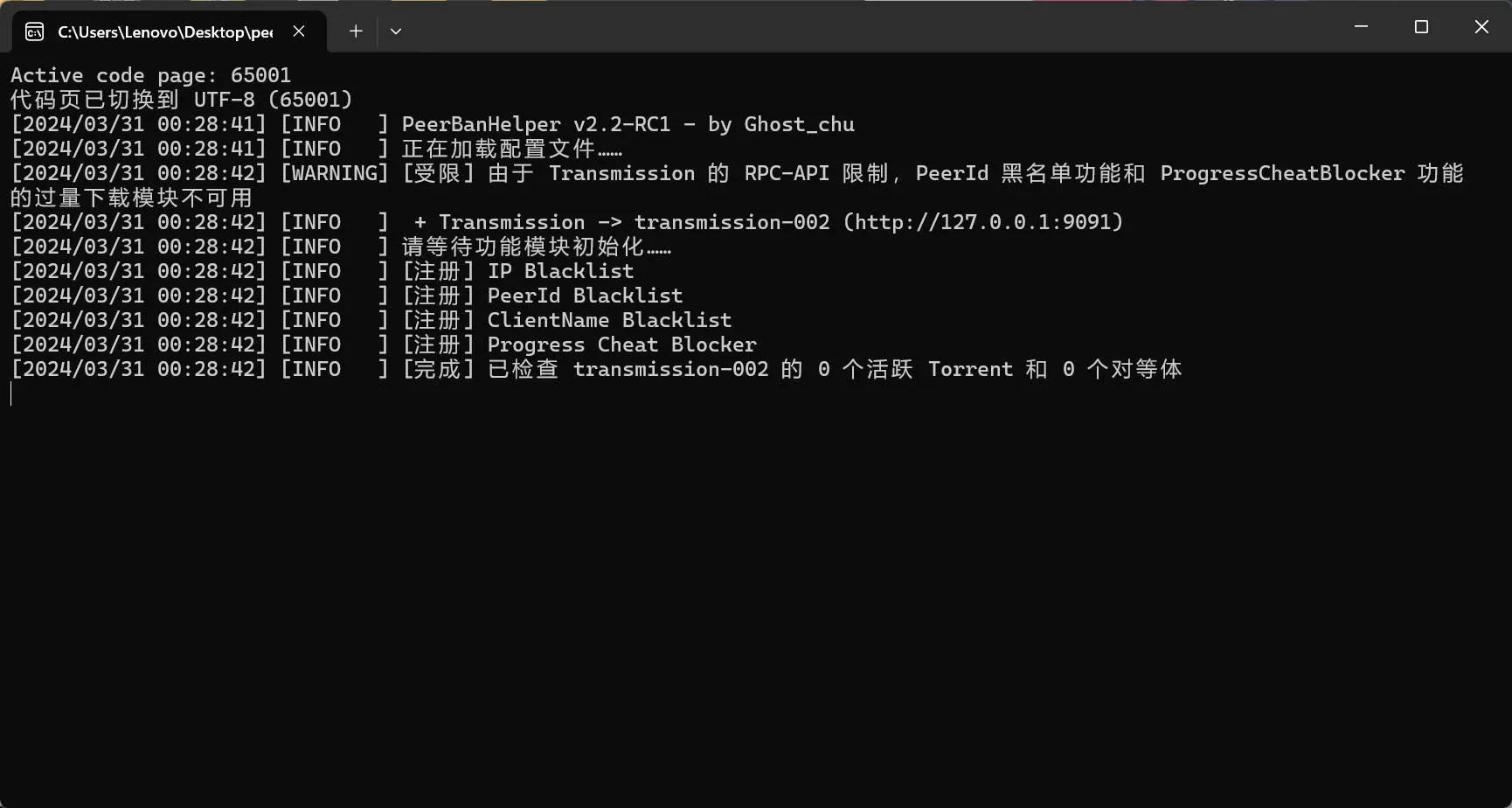Click the Active code page: 65001 line

(x=150, y=75)
